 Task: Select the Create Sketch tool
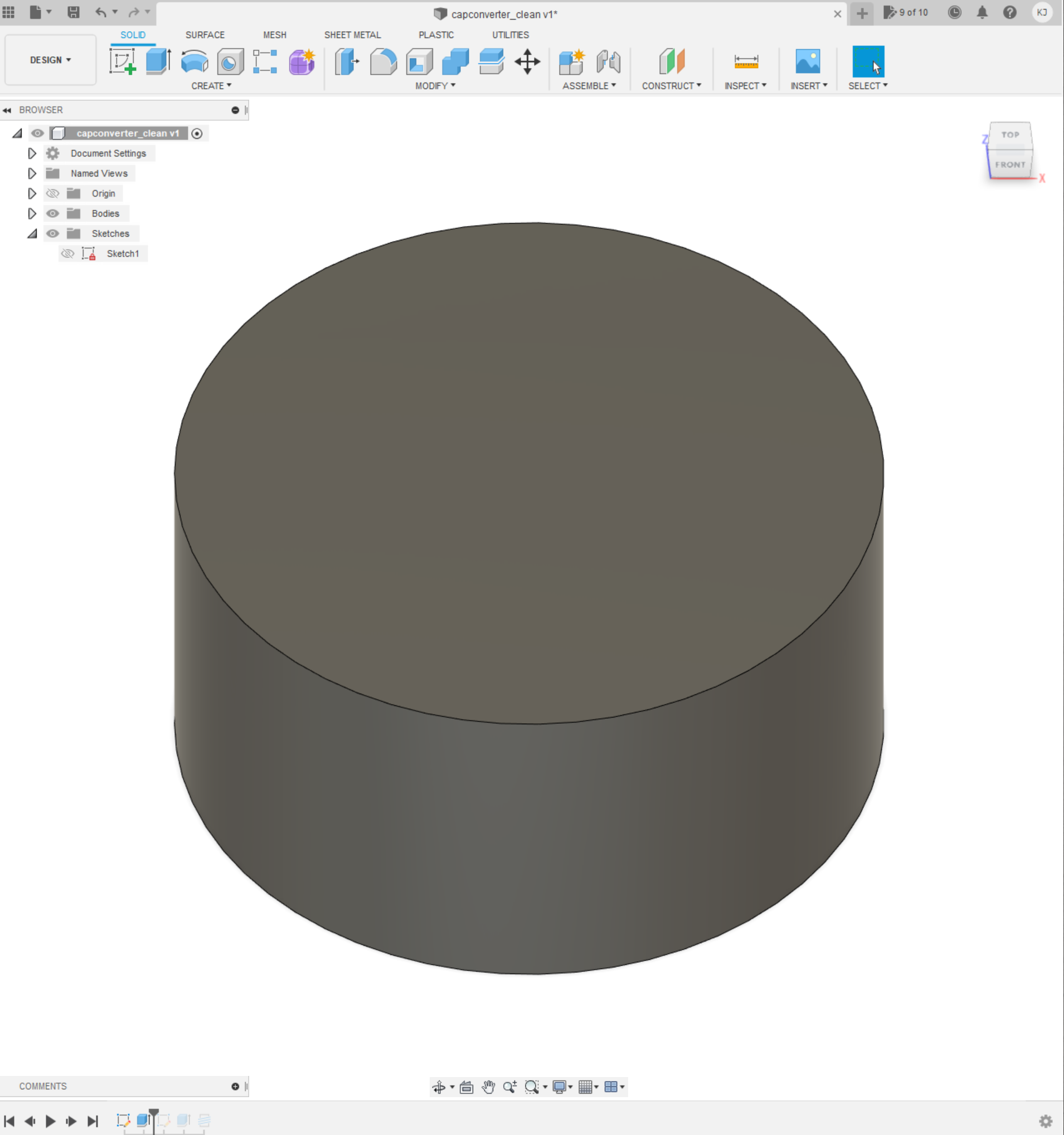pyautogui.click(x=123, y=62)
